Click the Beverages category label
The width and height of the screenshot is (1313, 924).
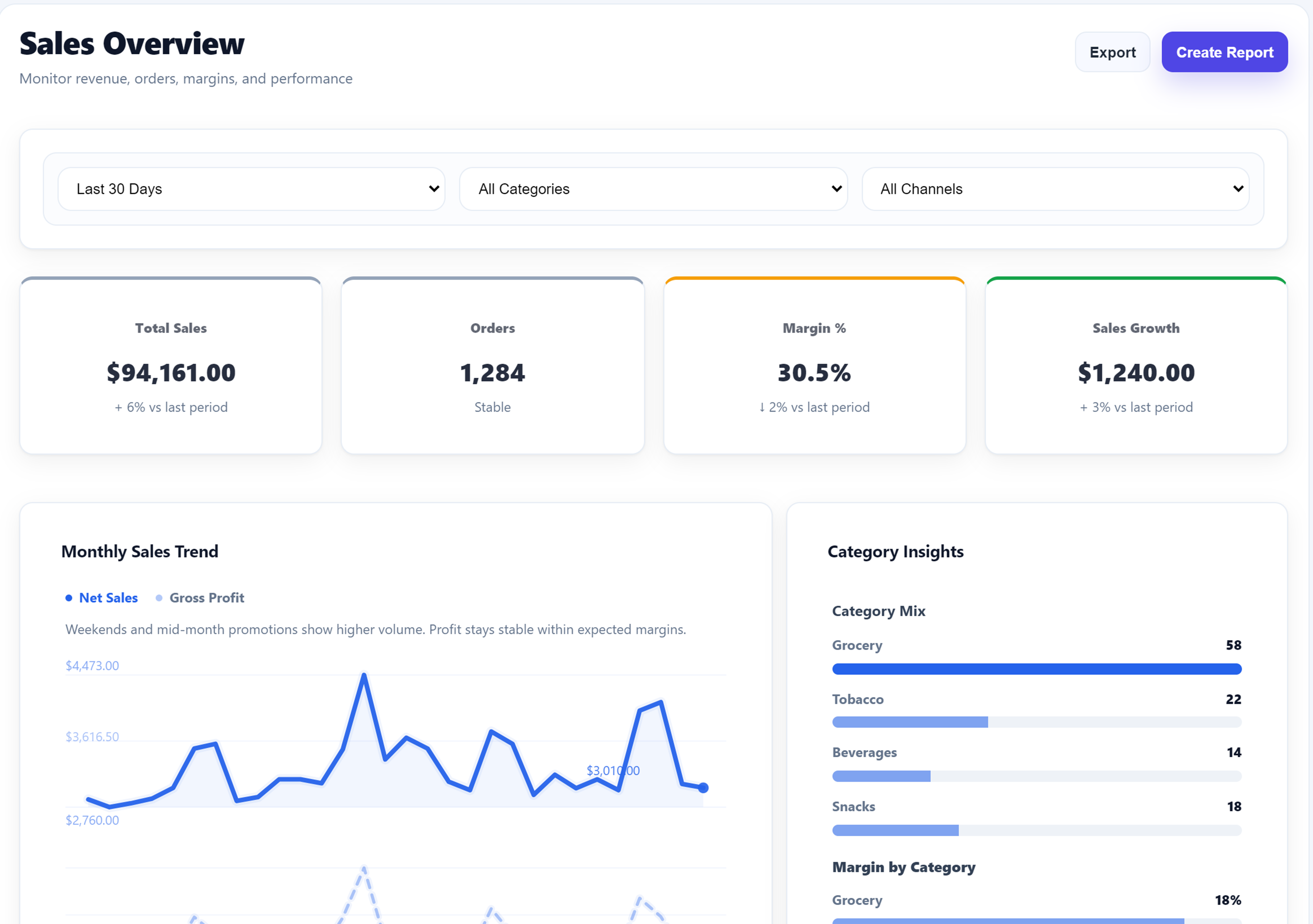click(865, 752)
